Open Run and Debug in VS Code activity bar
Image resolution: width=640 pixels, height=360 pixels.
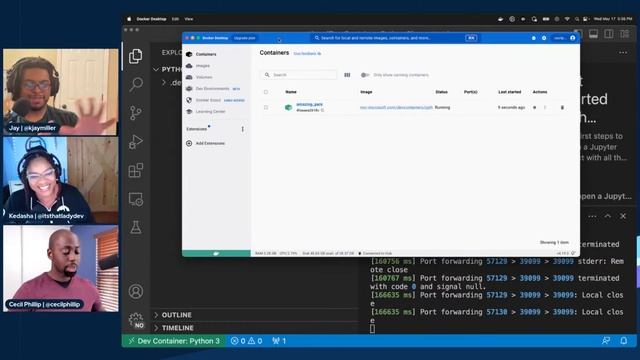[x=136, y=142]
